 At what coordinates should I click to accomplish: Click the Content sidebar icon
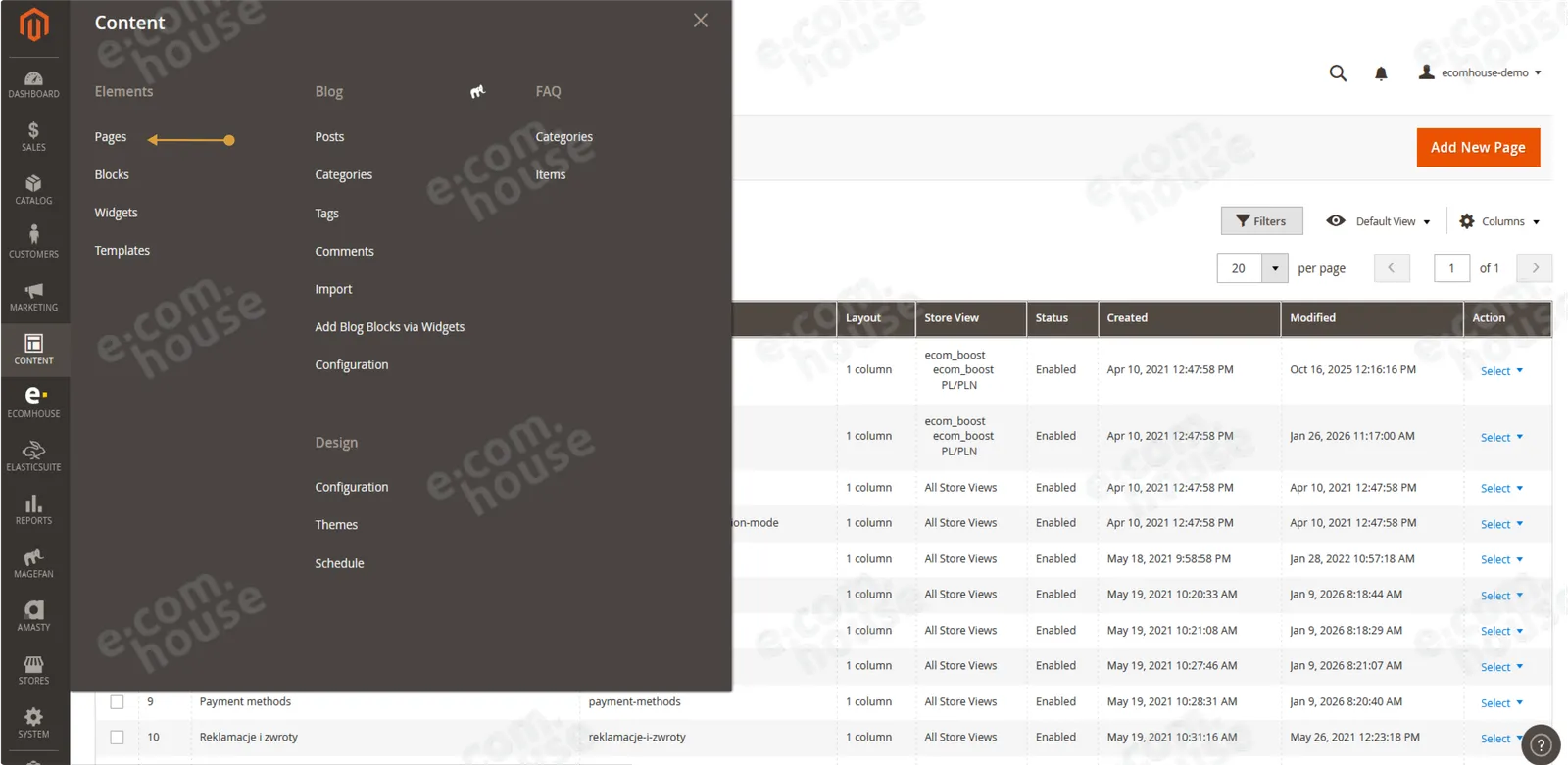point(34,350)
